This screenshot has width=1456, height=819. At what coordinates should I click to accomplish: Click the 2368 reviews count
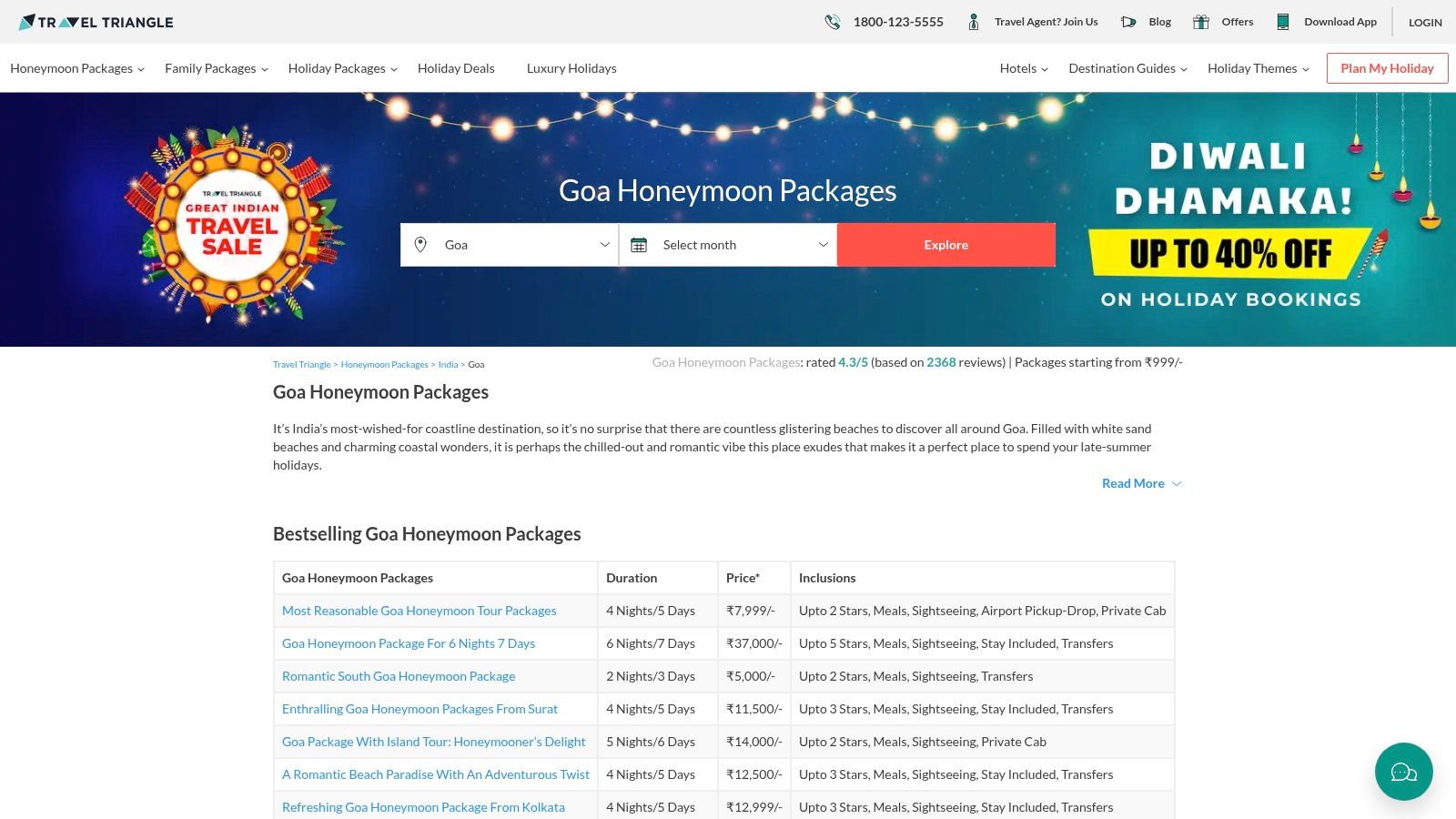tap(941, 362)
